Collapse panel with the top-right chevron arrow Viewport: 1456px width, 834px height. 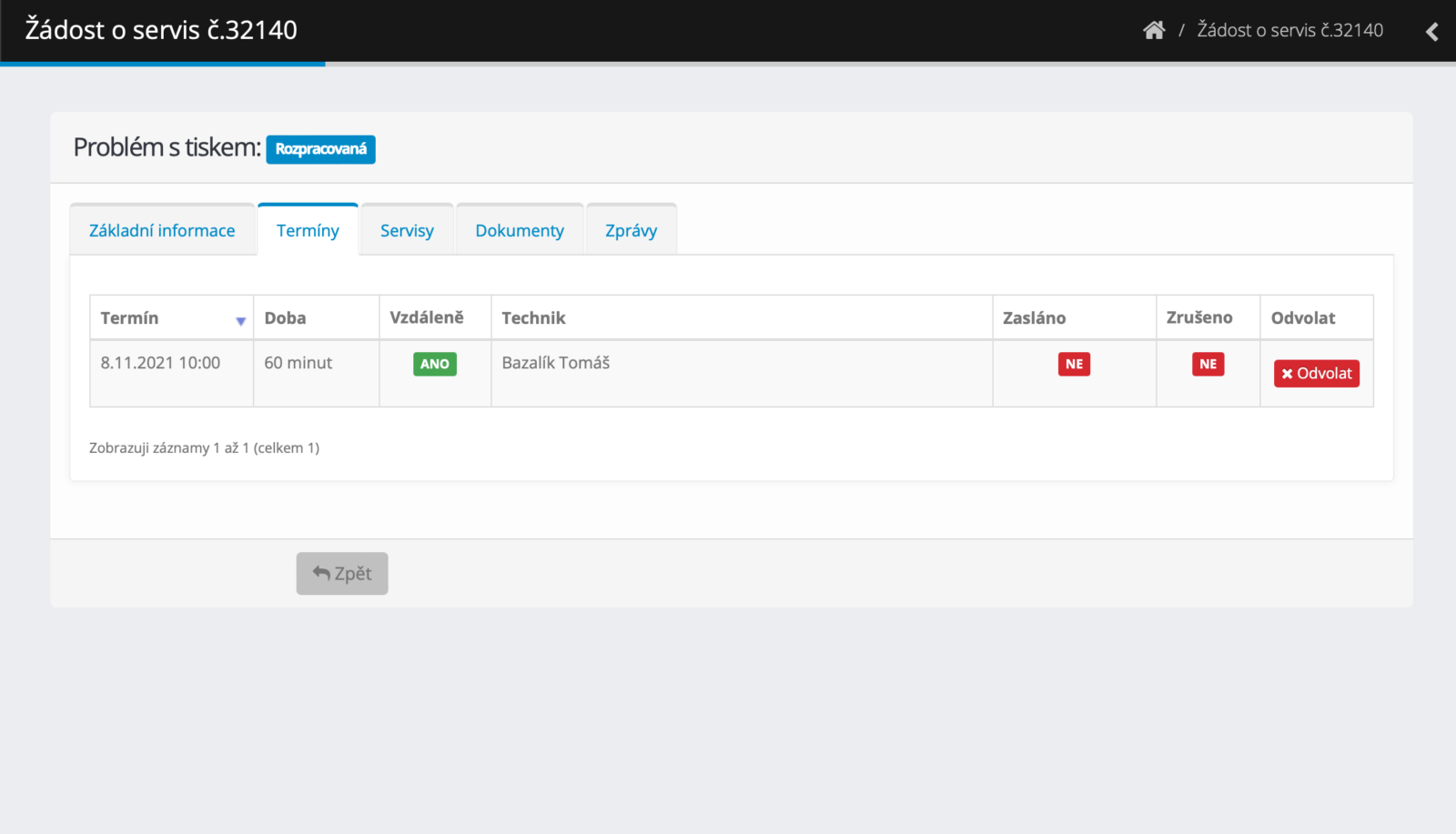click(1431, 32)
